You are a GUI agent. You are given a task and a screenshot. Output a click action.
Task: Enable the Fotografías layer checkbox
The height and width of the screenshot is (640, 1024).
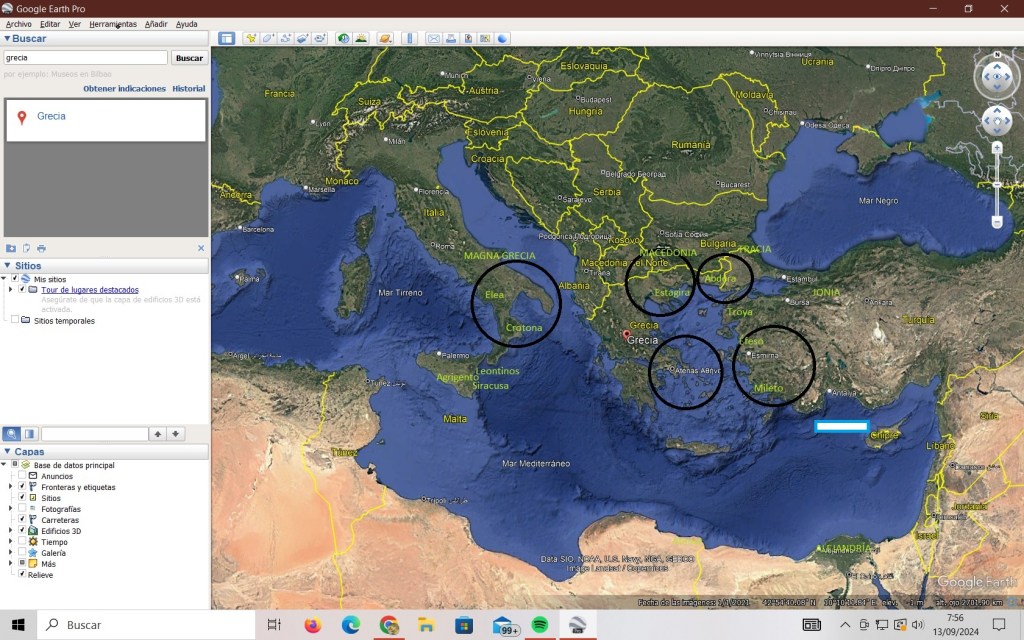pos(22,509)
